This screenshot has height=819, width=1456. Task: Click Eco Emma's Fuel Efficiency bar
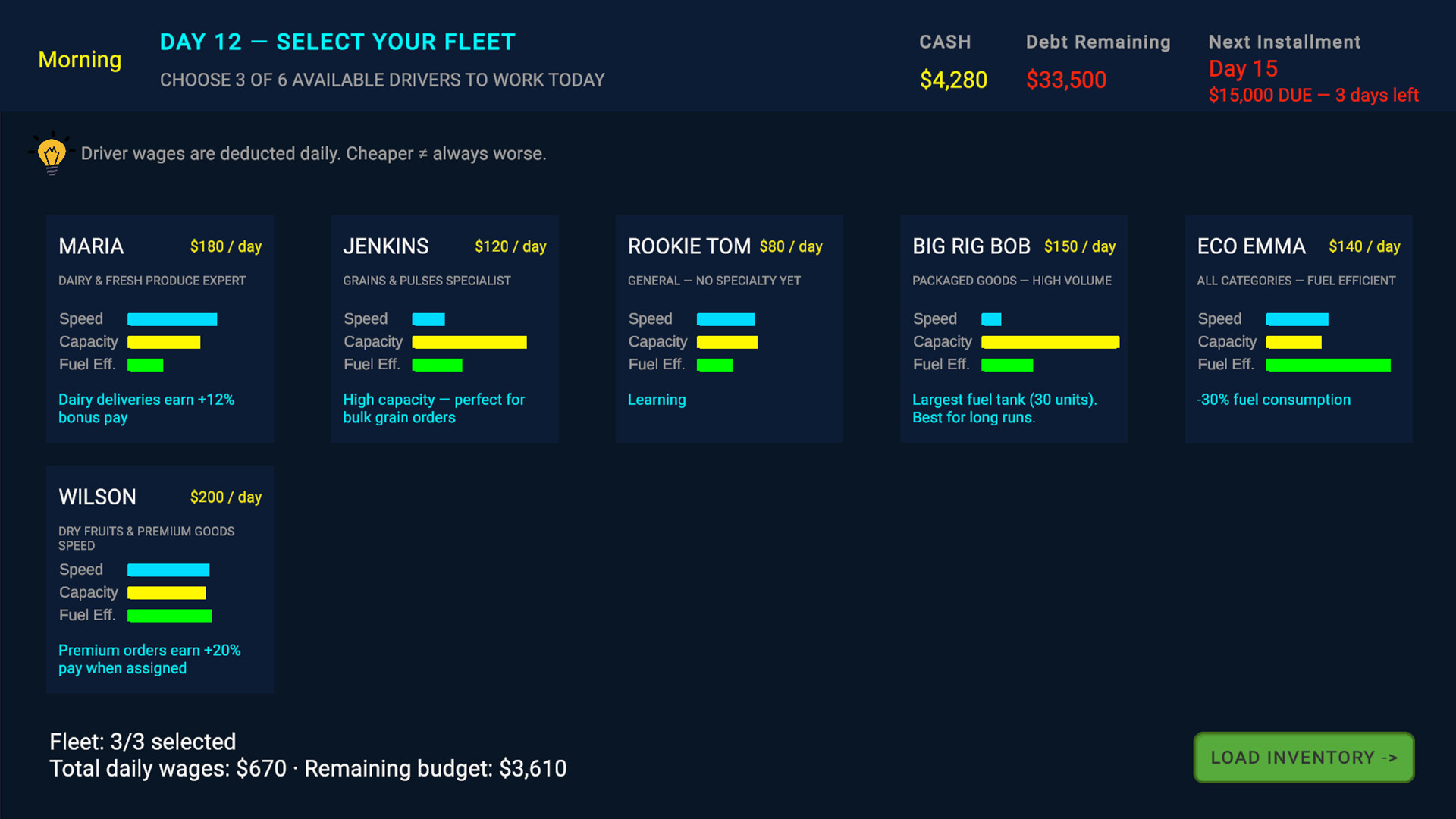click(x=1328, y=365)
